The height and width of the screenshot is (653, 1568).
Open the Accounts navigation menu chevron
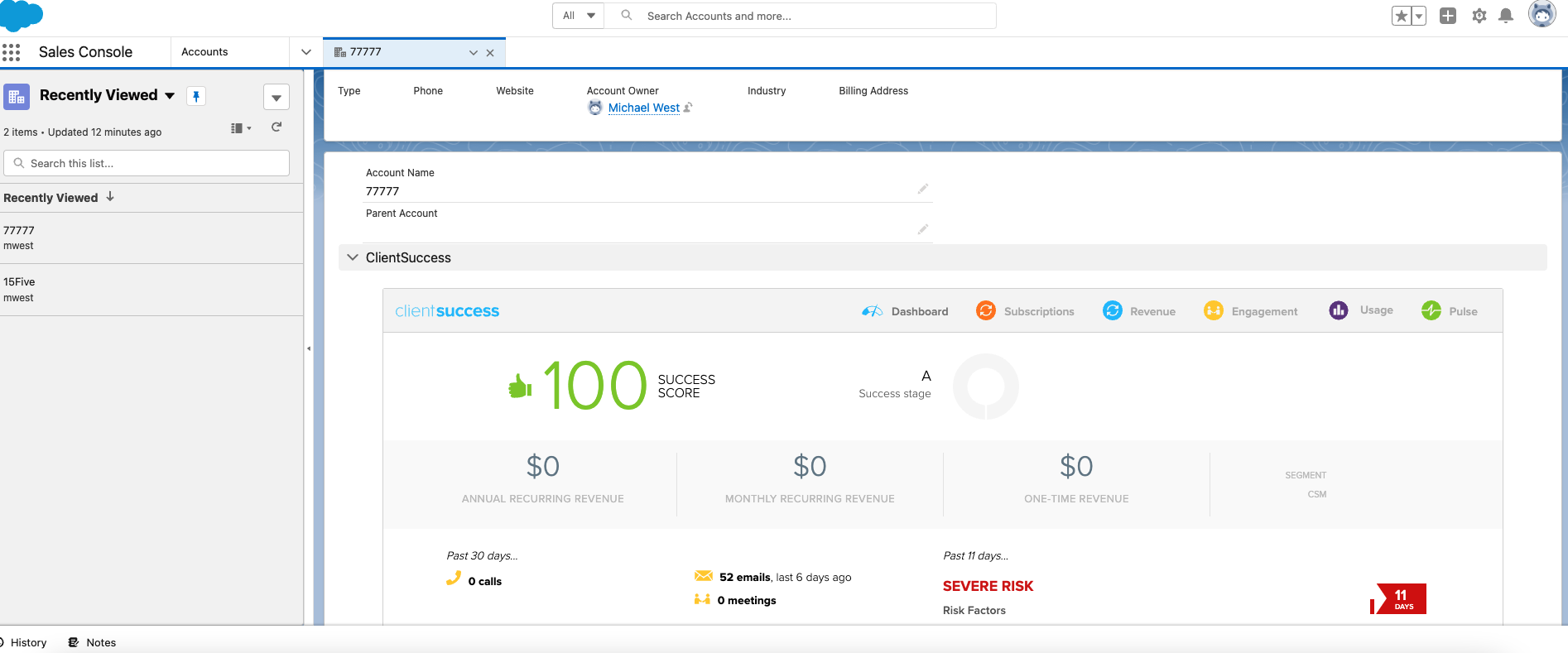tap(306, 52)
